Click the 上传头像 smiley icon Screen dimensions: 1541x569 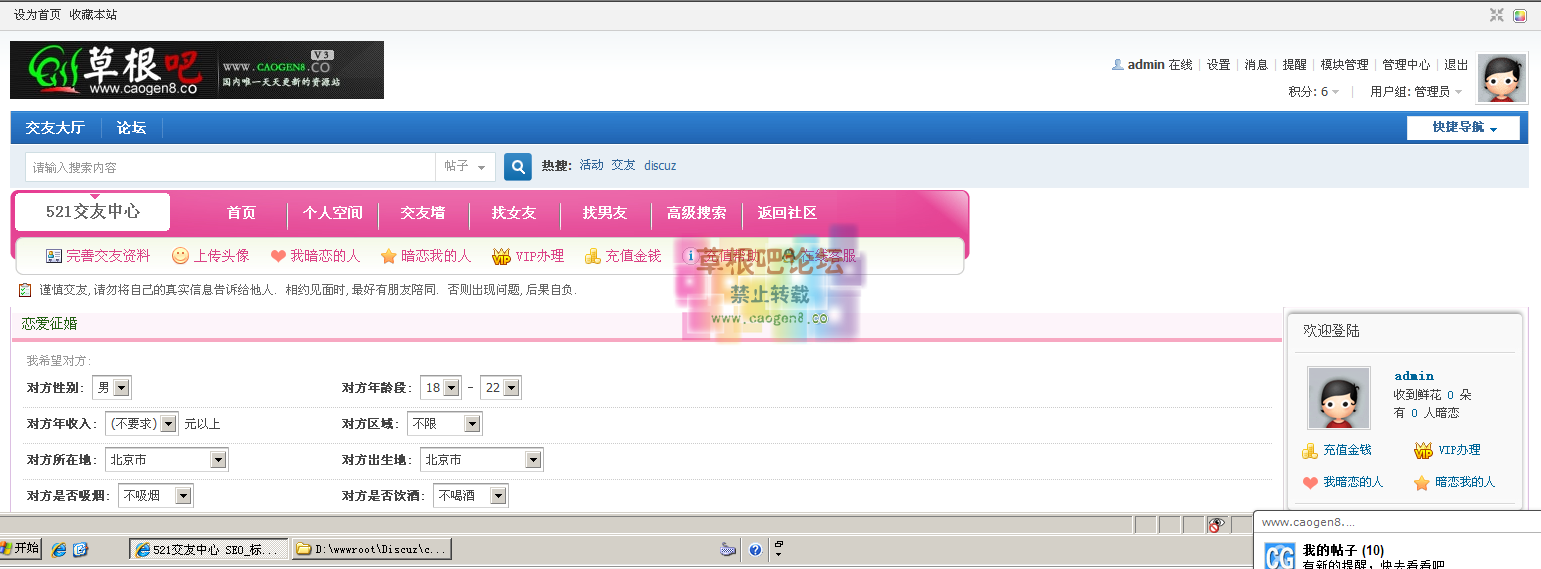coord(180,256)
